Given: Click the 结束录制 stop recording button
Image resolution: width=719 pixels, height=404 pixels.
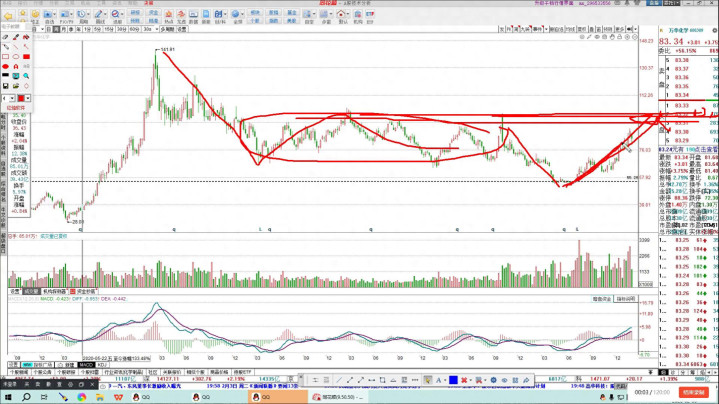Looking at the screenshot, I should (x=694, y=392).
